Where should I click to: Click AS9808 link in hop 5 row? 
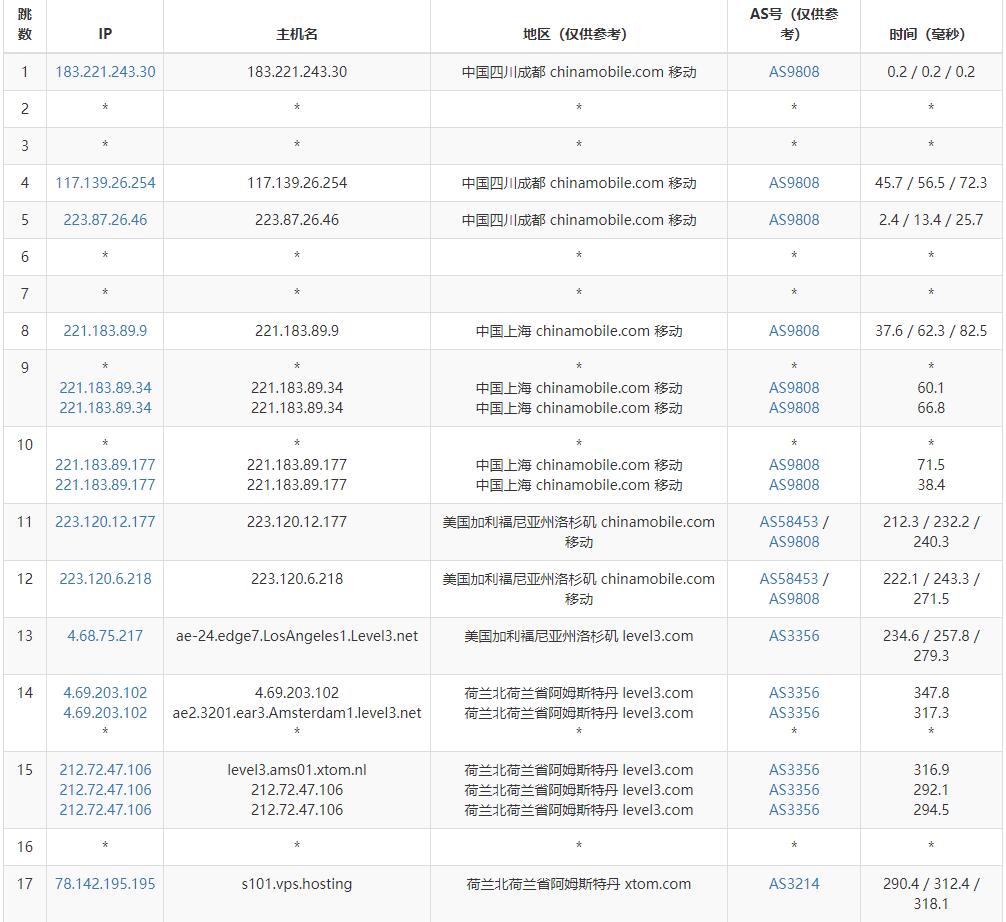click(794, 220)
